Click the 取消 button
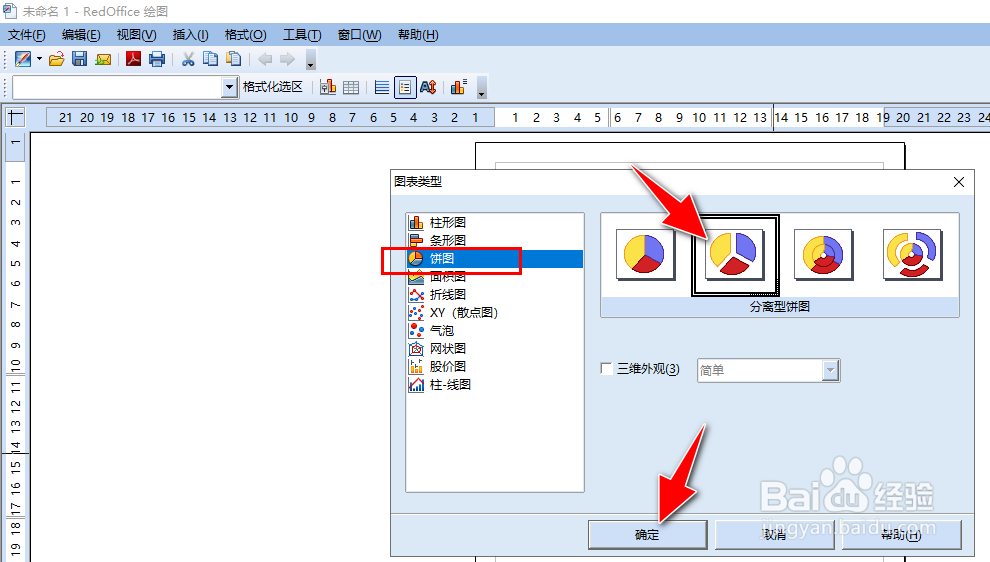The width and height of the screenshot is (990, 562). tap(774, 535)
